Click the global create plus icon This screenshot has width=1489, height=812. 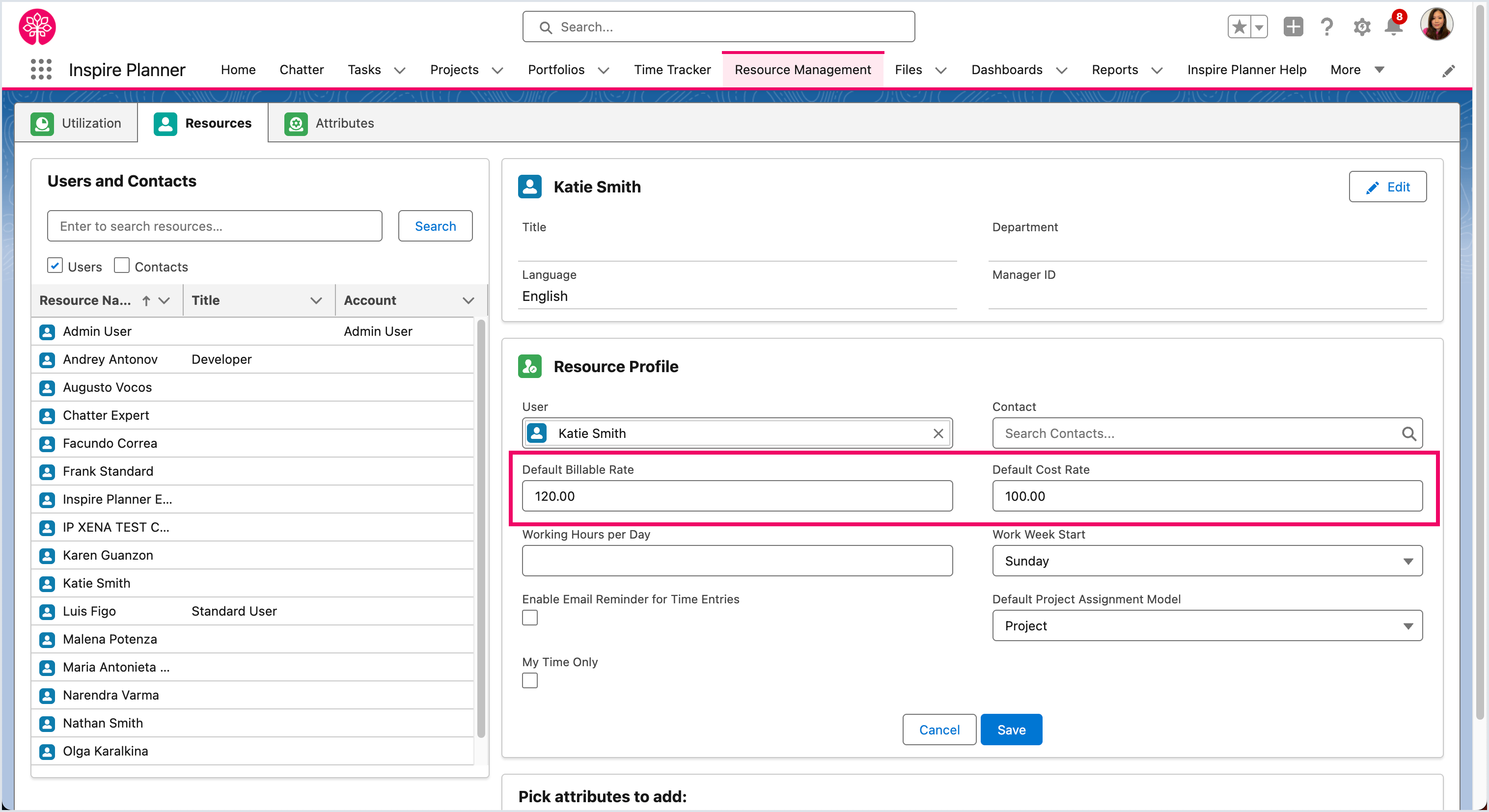(1293, 27)
